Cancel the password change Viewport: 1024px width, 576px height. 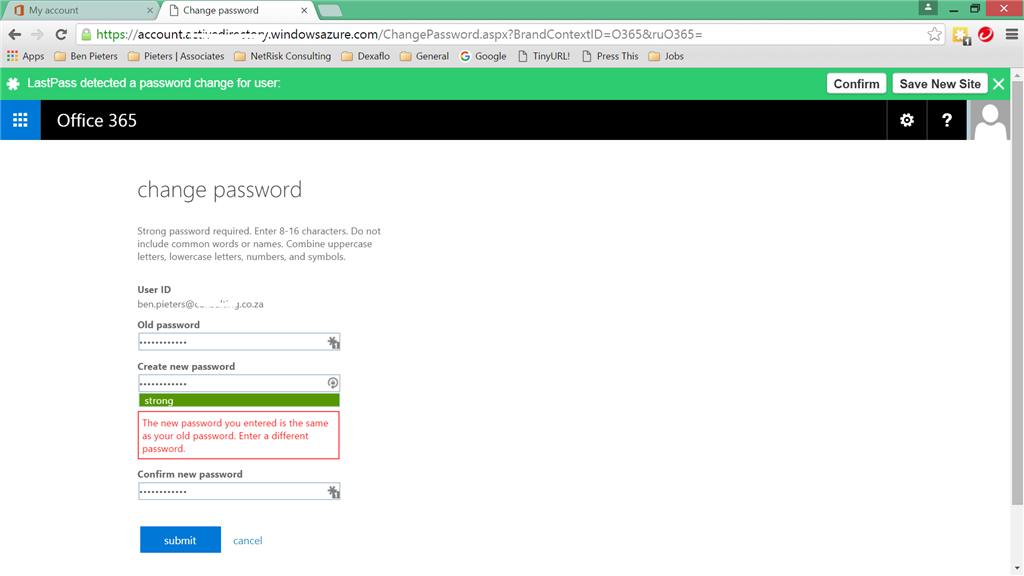pos(248,541)
